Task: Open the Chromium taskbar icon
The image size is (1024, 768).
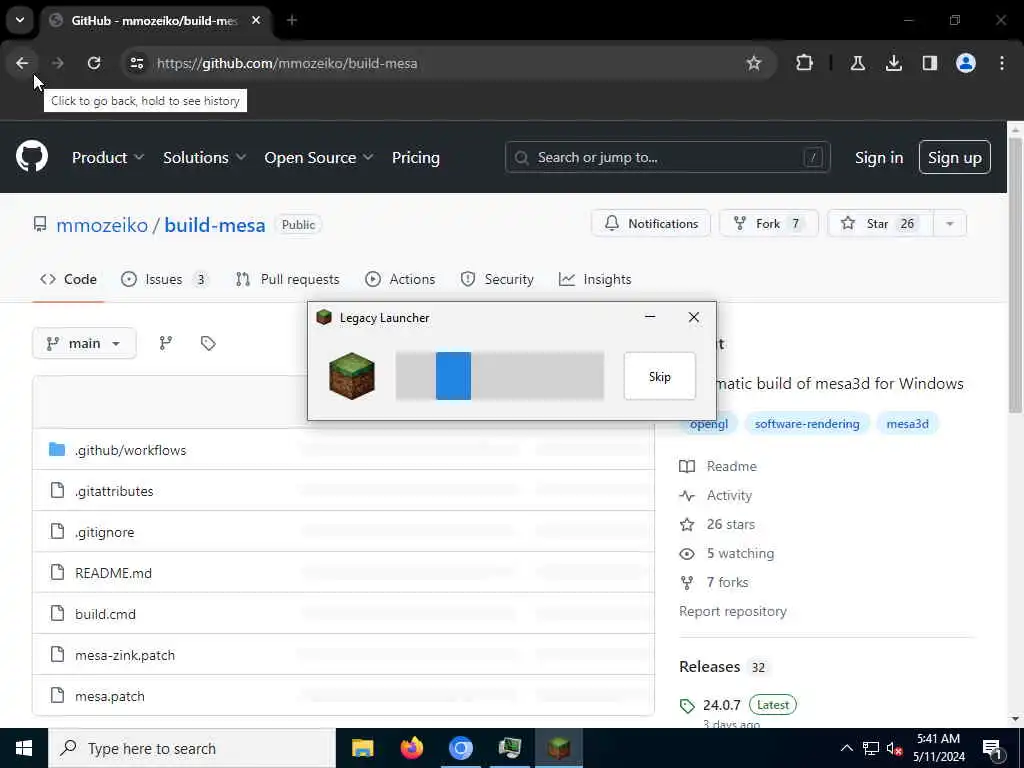Action: [460, 748]
